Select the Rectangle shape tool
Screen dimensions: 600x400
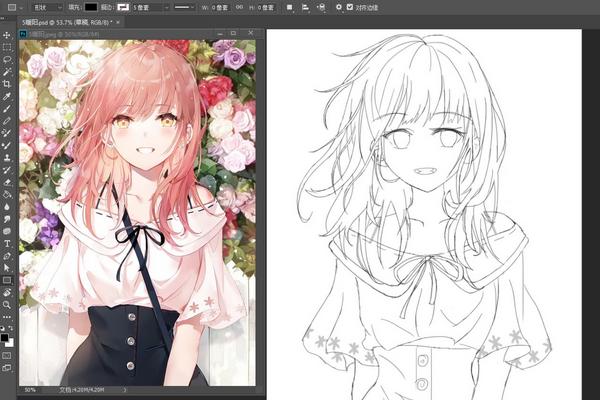point(7,280)
